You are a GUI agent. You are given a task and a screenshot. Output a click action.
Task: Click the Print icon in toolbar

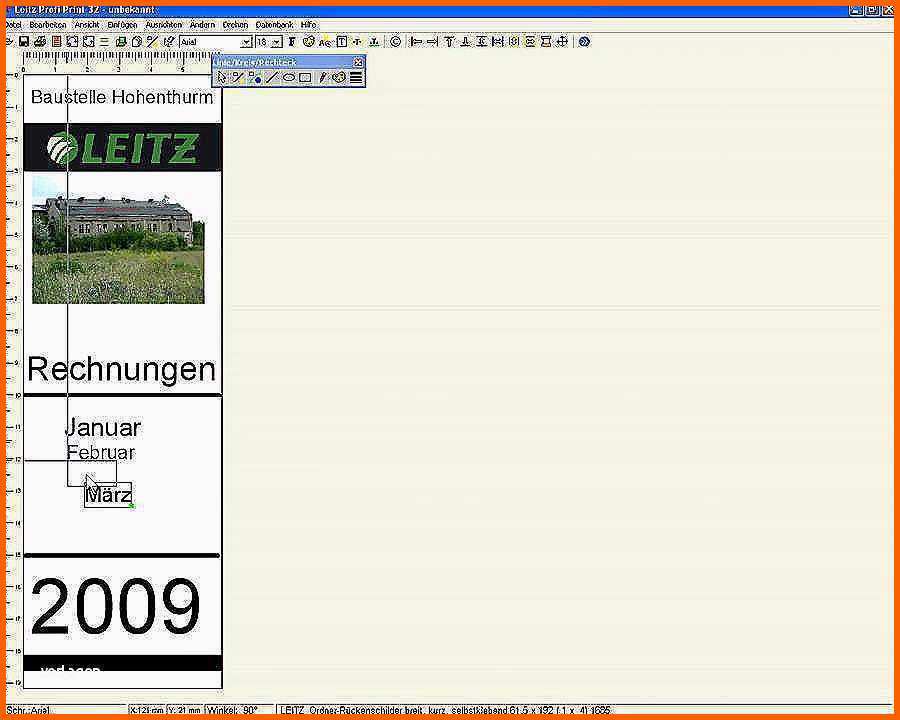click(x=40, y=41)
